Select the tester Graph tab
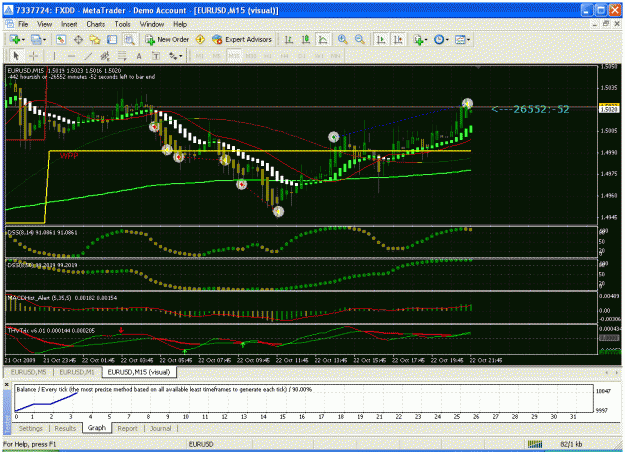625x452 pixels. click(x=97, y=428)
